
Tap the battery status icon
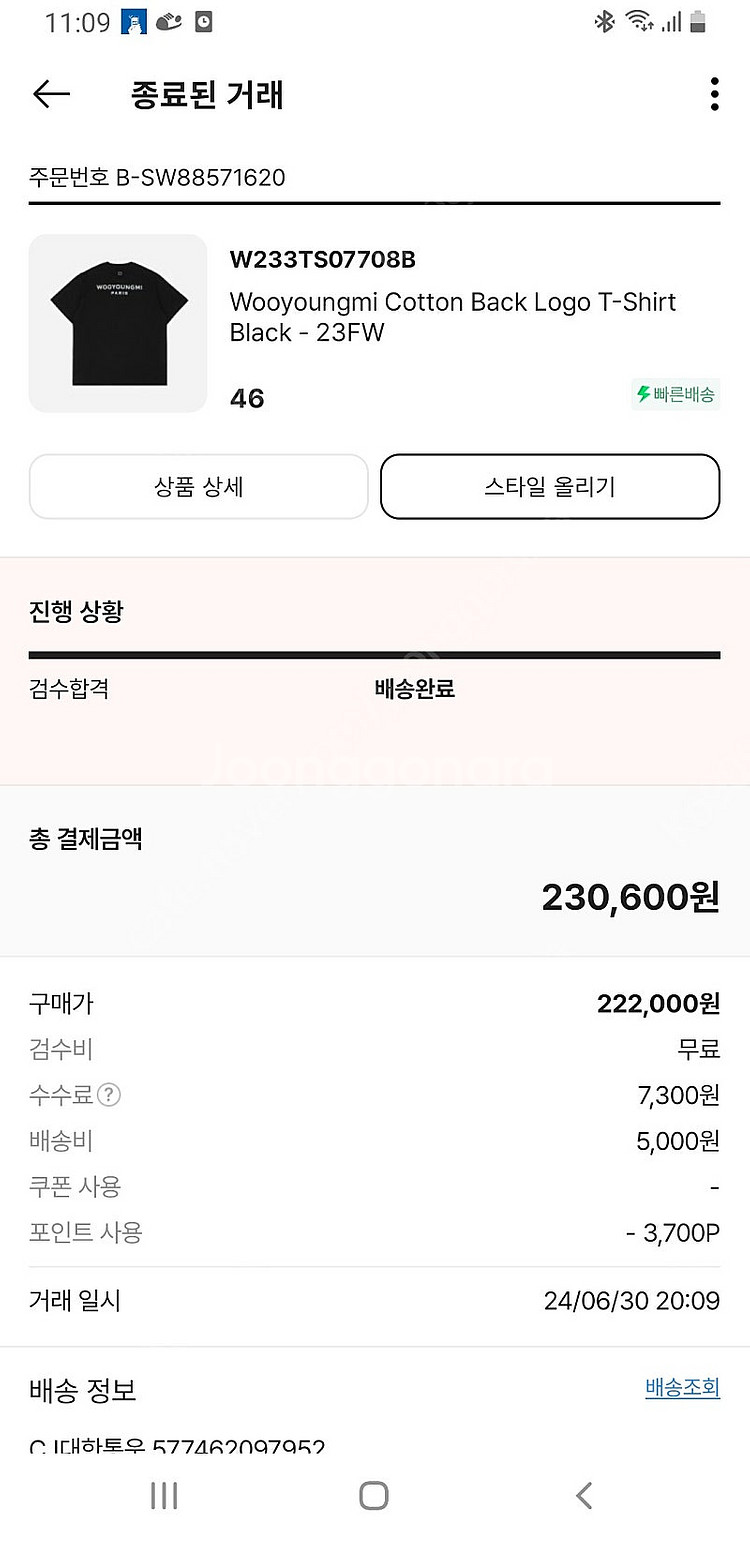[698, 22]
